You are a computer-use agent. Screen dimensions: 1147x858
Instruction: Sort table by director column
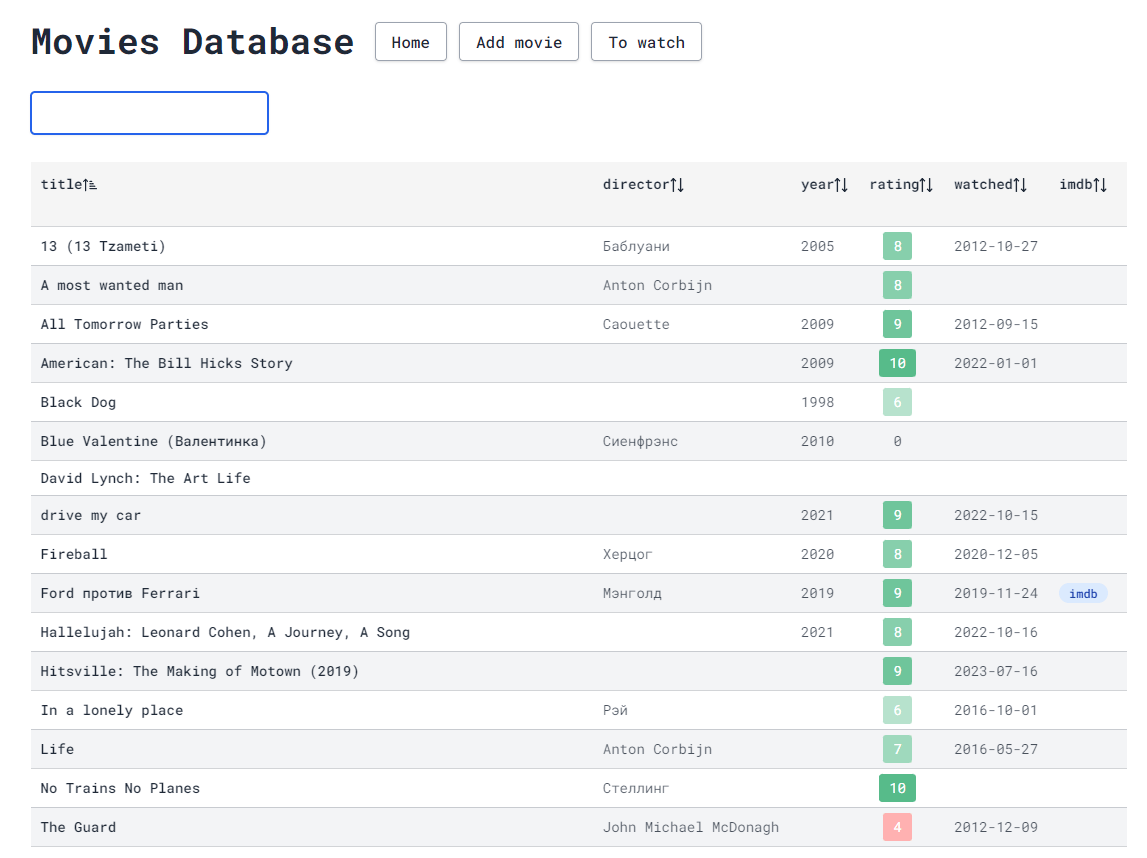[x=643, y=184]
